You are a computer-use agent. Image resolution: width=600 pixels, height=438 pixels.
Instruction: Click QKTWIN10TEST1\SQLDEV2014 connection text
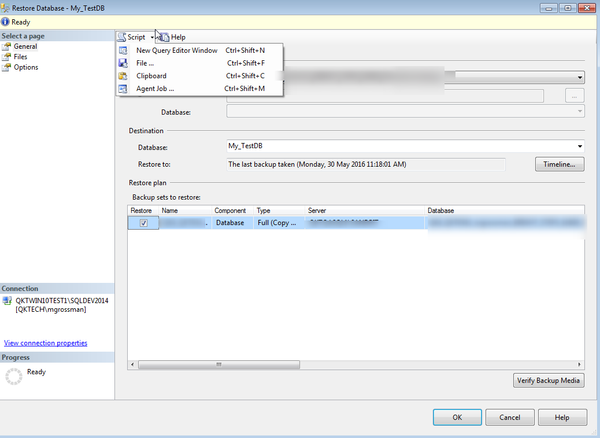(x=62, y=301)
